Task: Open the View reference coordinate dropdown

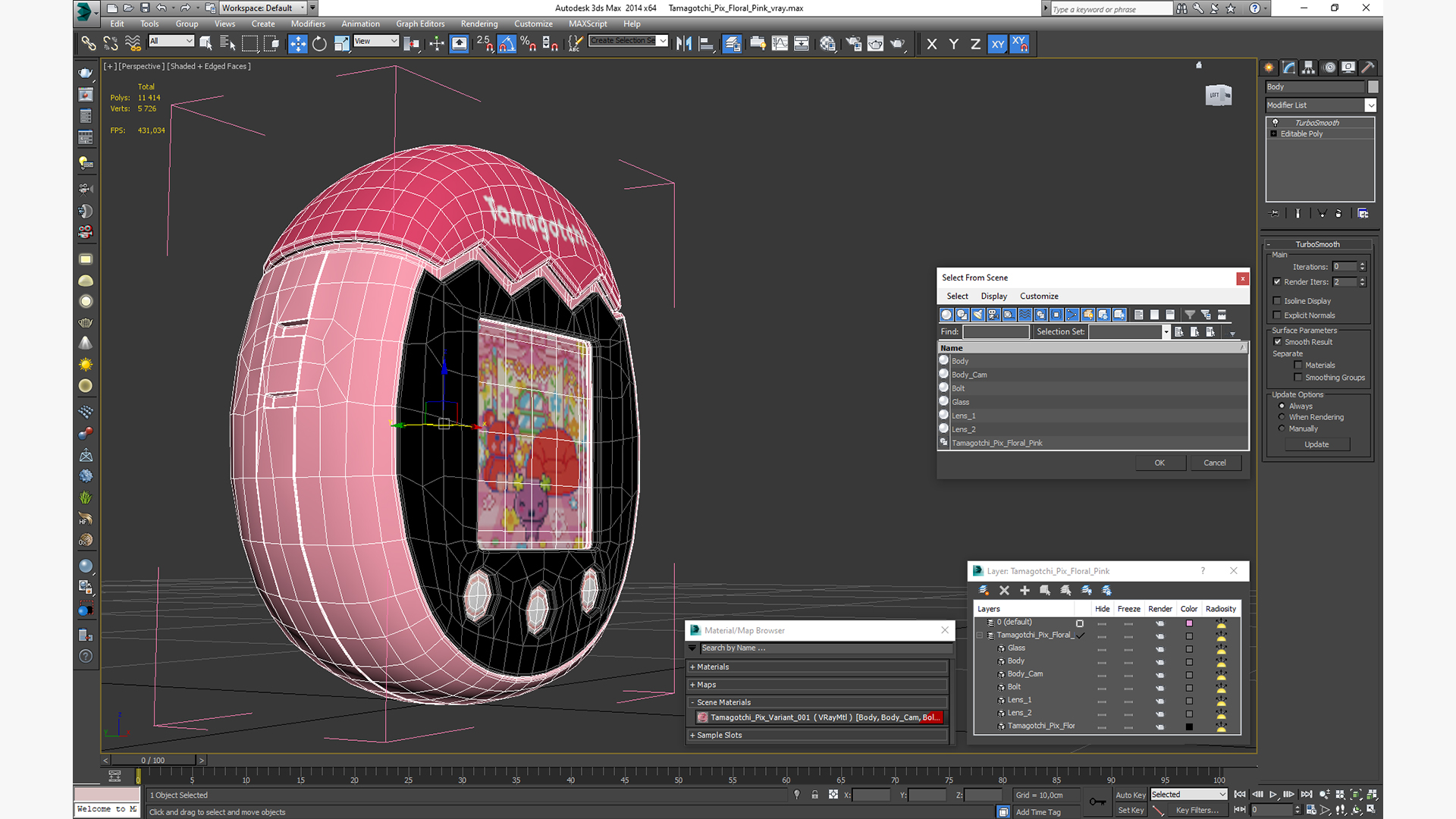Action: tap(376, 41)
